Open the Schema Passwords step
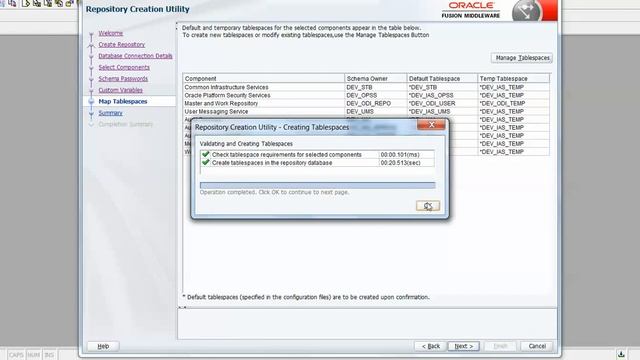This screenshot has height=360, width=640. [x=123, y=79]
